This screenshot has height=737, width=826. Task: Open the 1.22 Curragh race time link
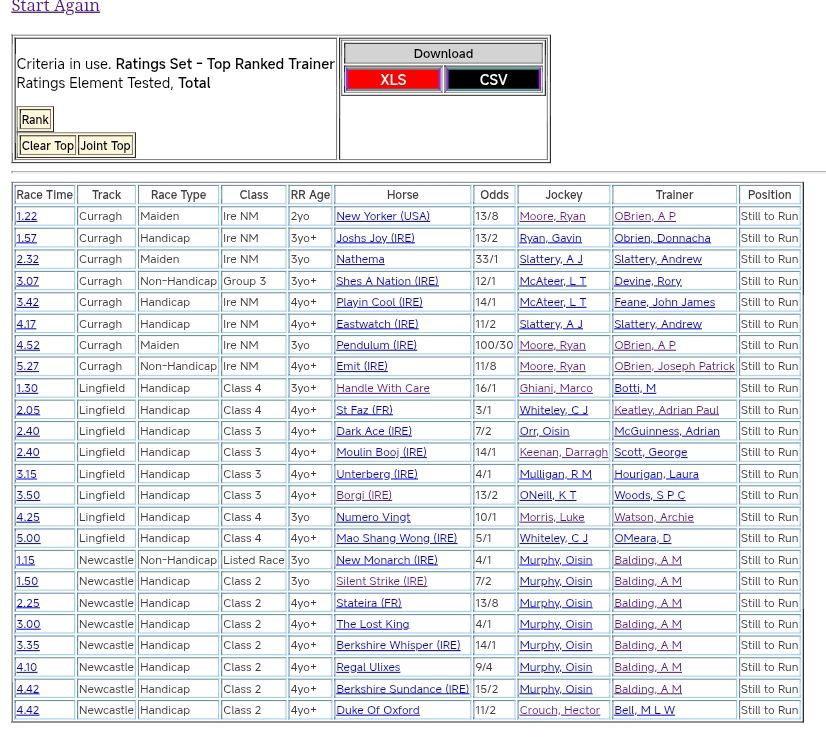27,216
